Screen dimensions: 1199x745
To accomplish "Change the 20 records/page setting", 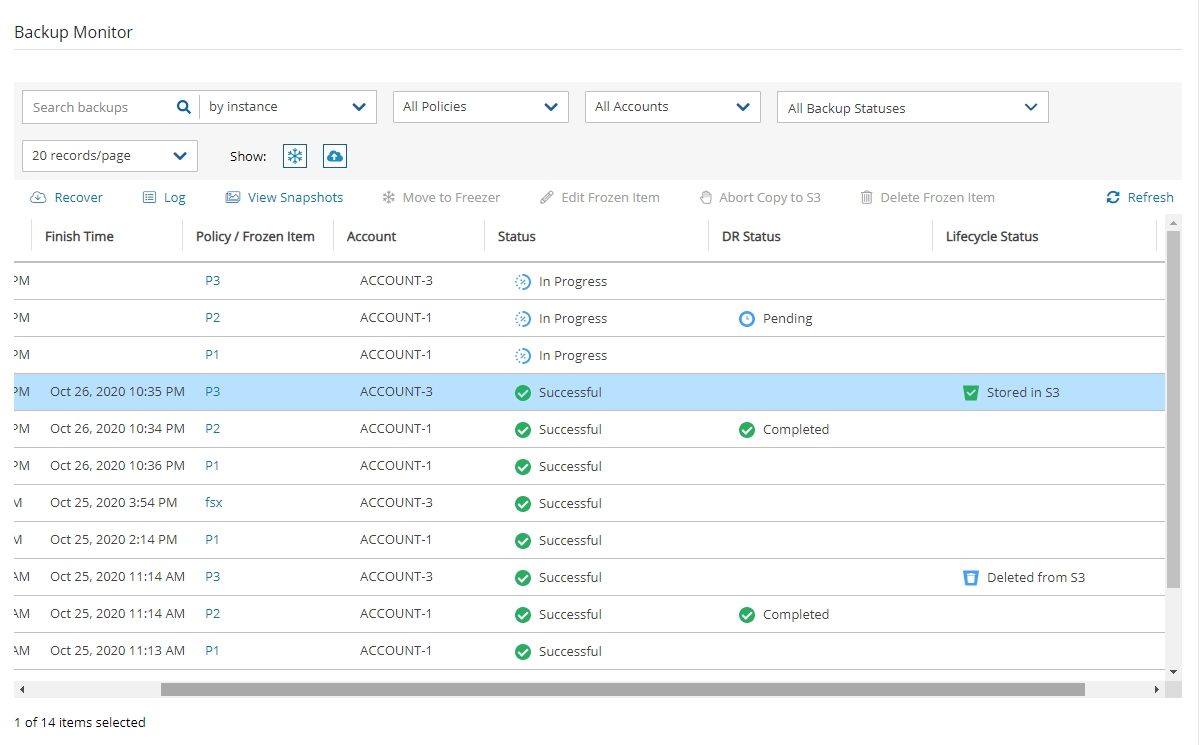I will click(x=110, y=156).
